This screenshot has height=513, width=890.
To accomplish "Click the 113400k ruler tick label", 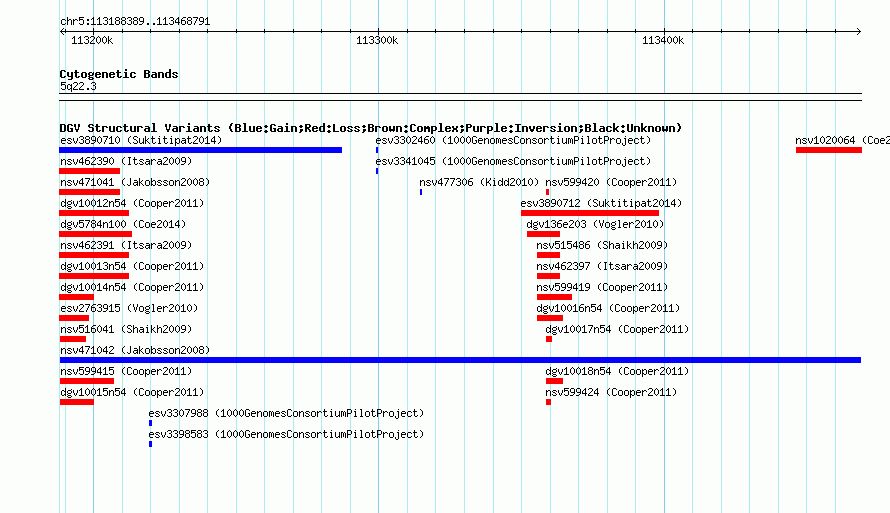I will click(x=663, y=40).
